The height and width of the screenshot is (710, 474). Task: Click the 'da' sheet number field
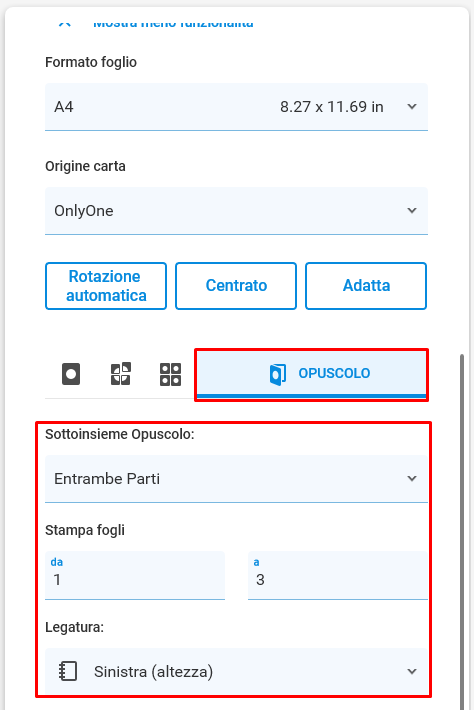(x=135, y=576)
